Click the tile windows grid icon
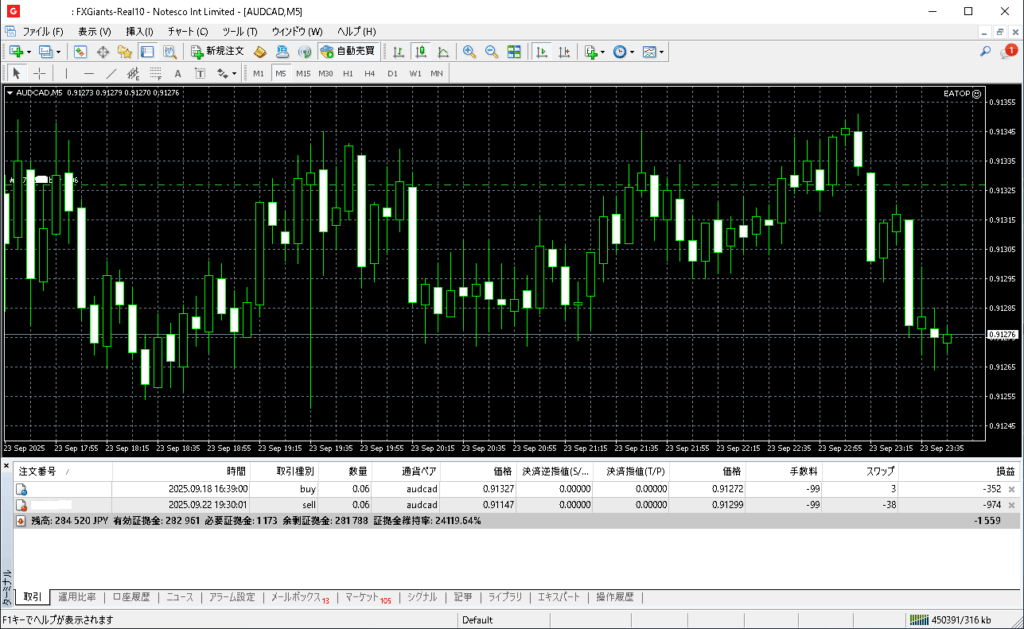1024x629 pixels. (514, 51)
